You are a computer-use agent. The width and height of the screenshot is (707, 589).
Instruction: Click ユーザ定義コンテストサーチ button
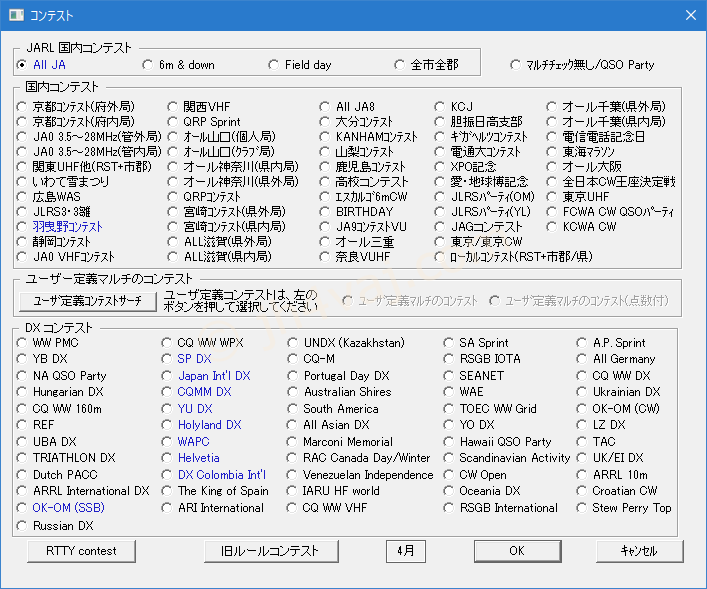point(87,301)
